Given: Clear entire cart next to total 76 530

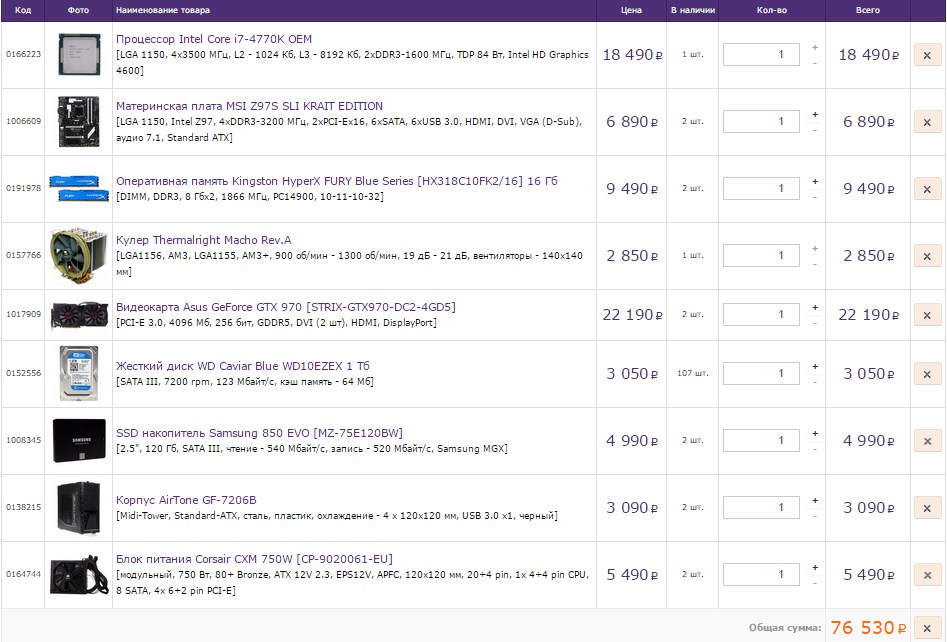Looking at the screenshot, I should (x=927, y=628).
